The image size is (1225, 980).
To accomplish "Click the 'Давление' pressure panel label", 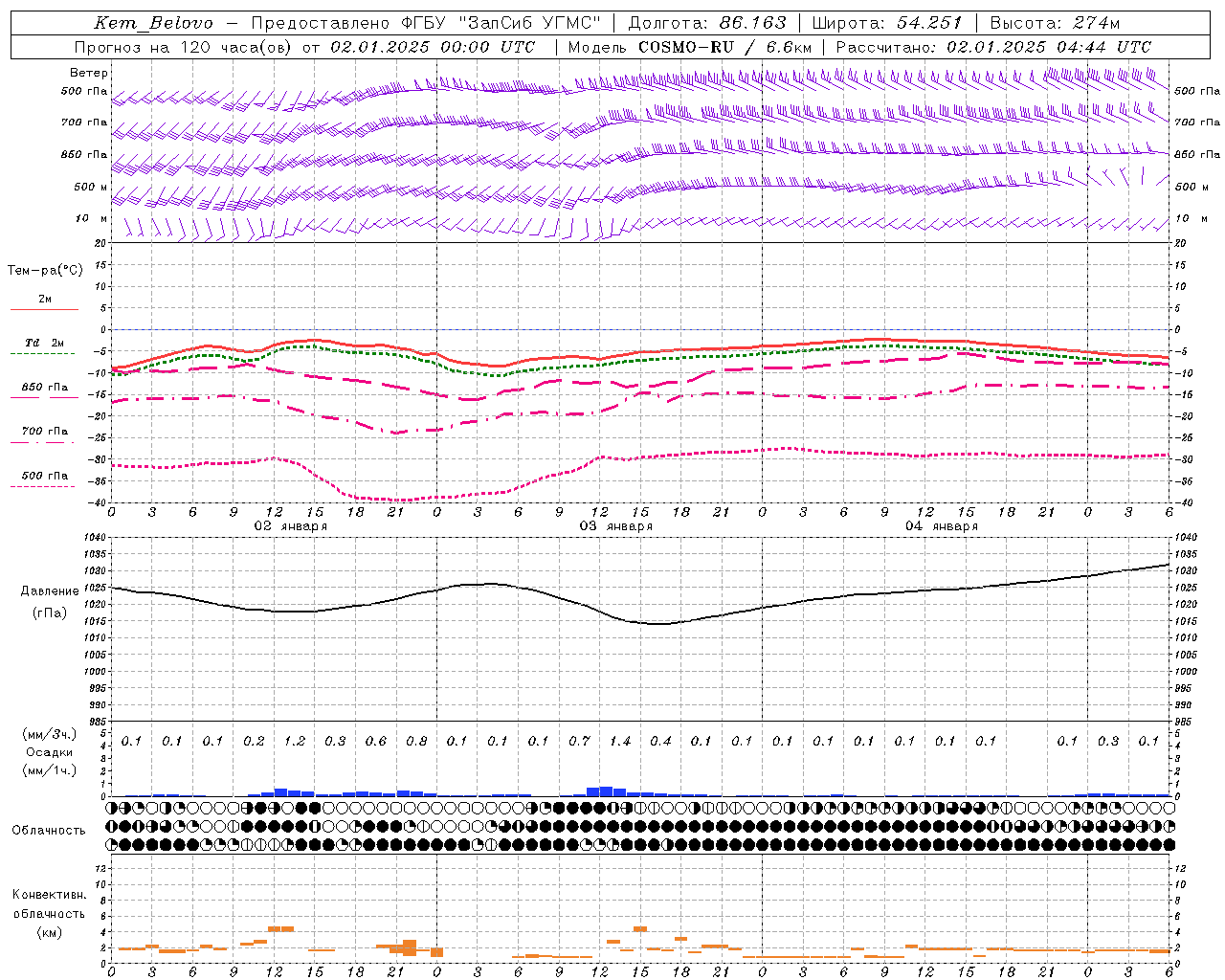I will click(x=50, y=591).
